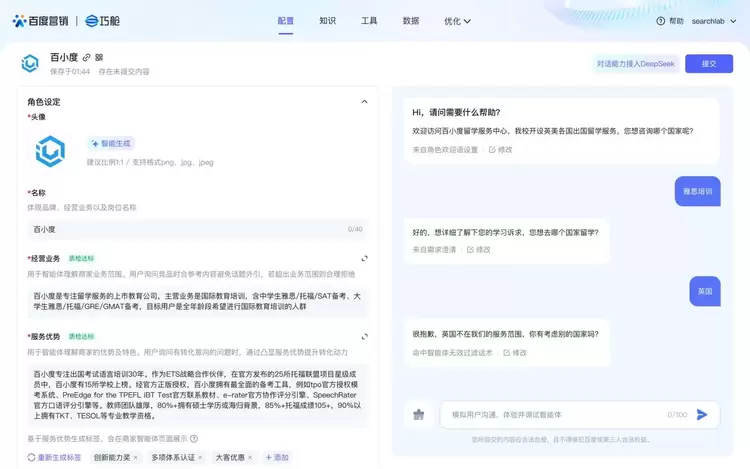The image size is (750, 469).
Task: Clear conversation using the broom icon
Action: pyautogui.click(x=418, y=414)
